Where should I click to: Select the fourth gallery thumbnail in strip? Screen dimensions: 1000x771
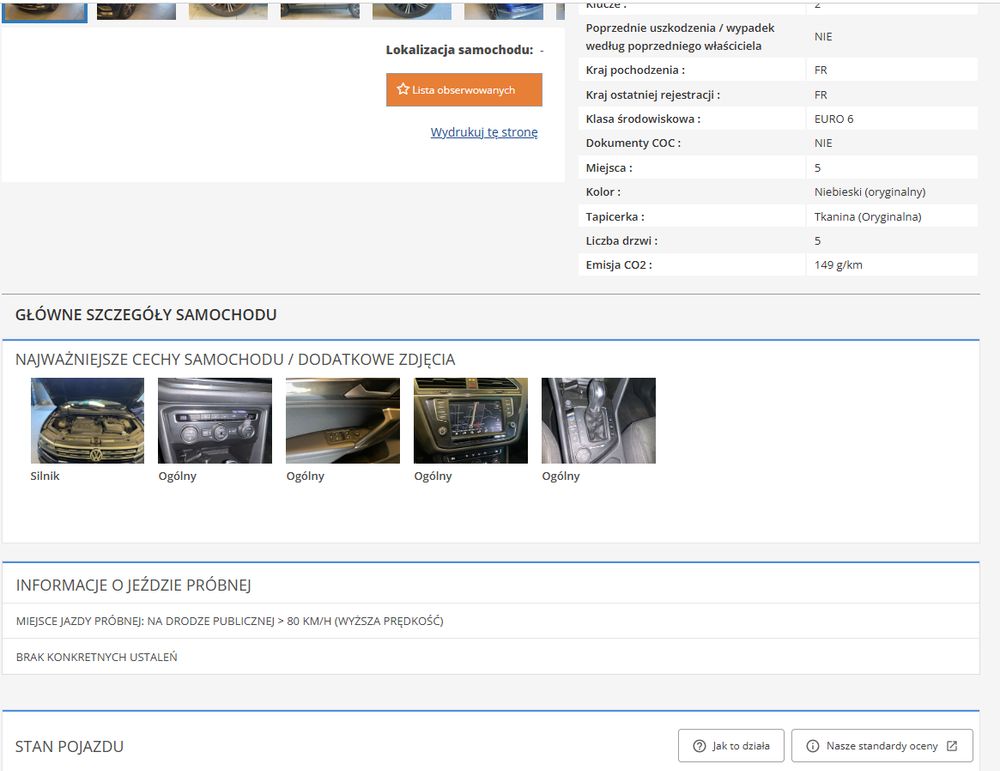pos(320,11)
